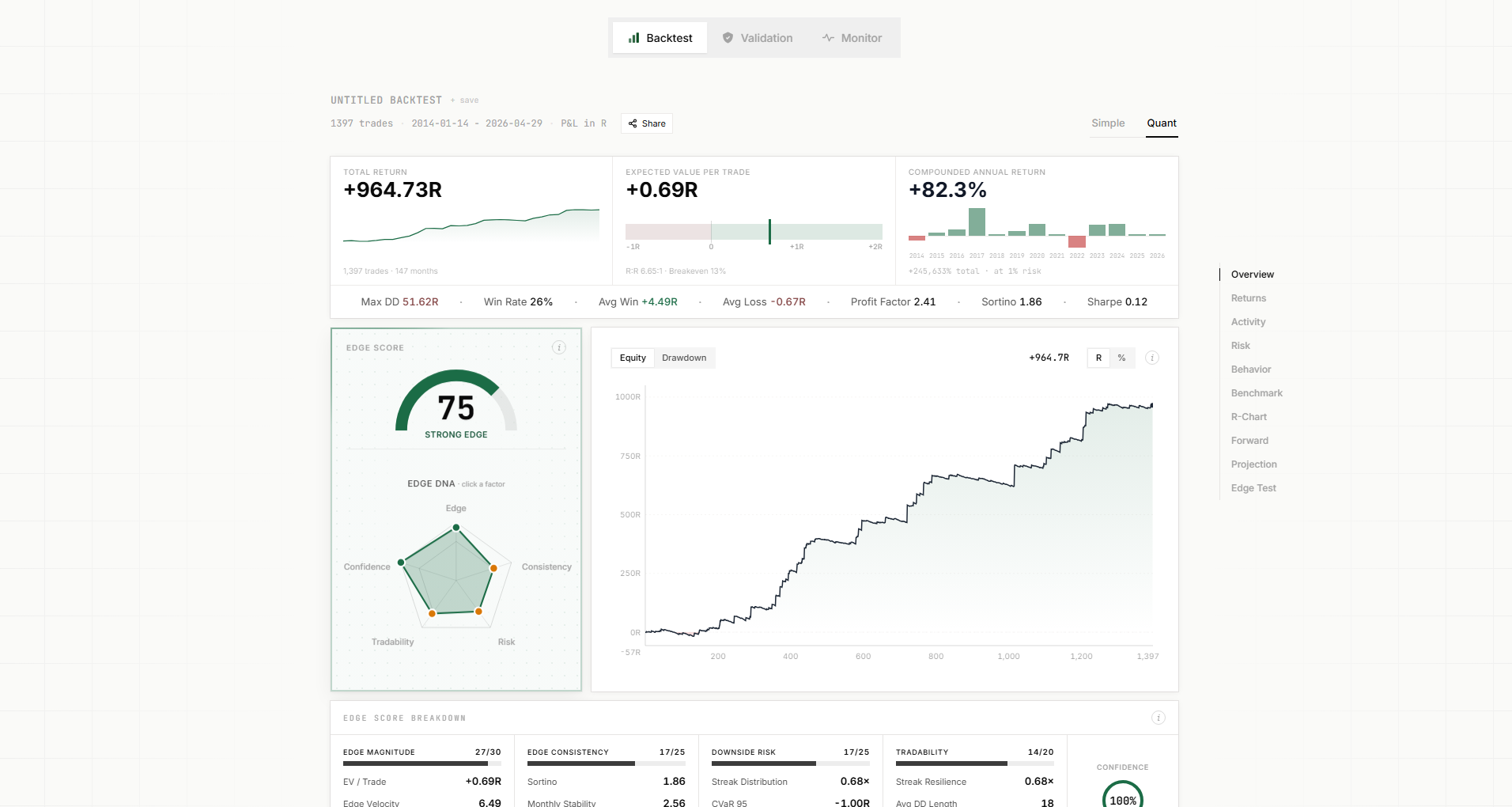The width and height of the screenshot is (1512, 807).
Task: Click the Sortino 1.86 stat in summary
Action: pyautogui.click(x=1011, y=302)
